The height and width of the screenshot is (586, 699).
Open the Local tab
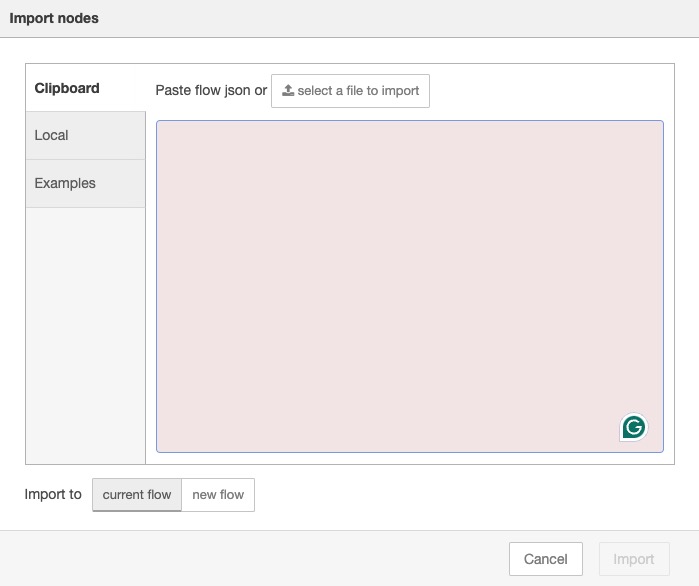86,135
